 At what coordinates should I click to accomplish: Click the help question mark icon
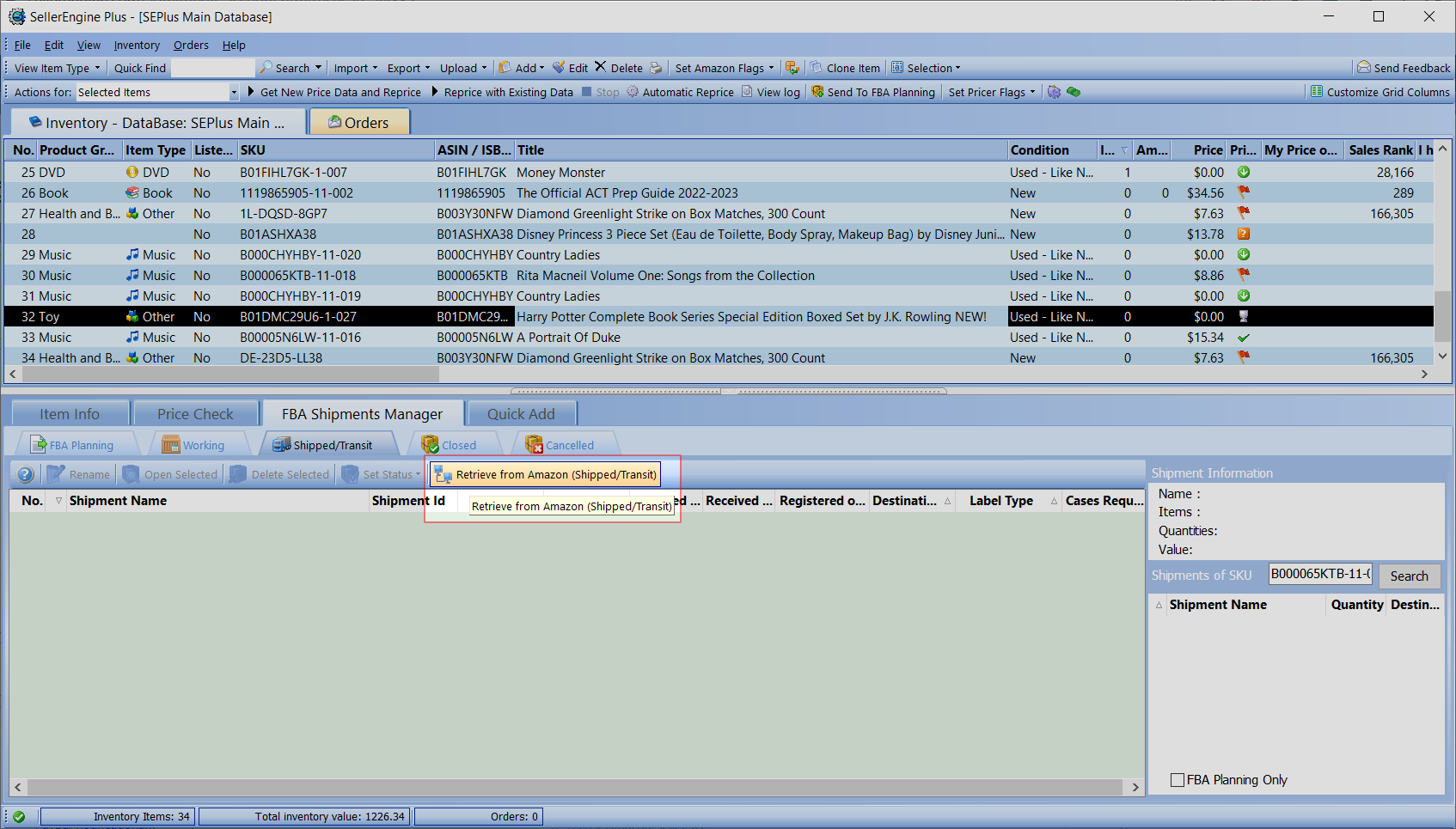point(25,474)
